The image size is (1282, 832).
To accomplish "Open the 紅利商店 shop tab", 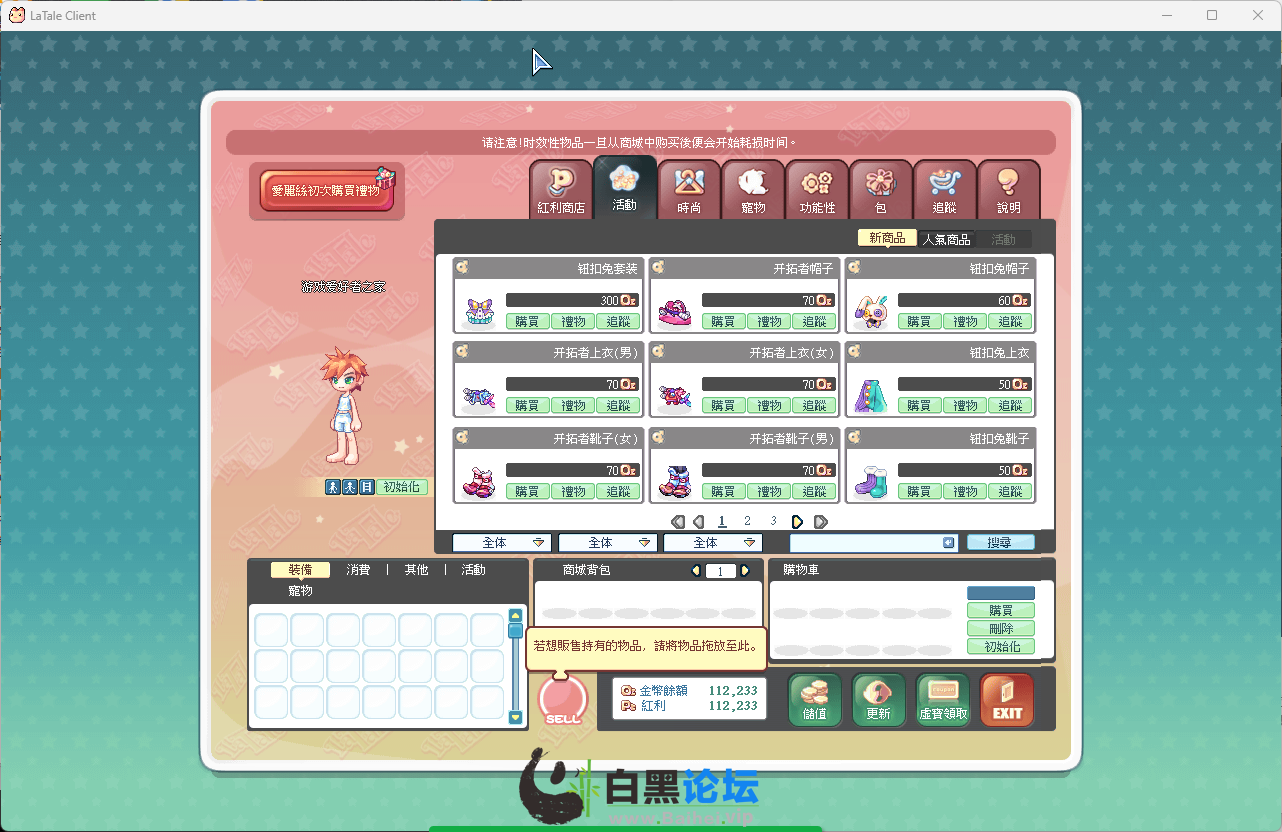I will 561,190.
